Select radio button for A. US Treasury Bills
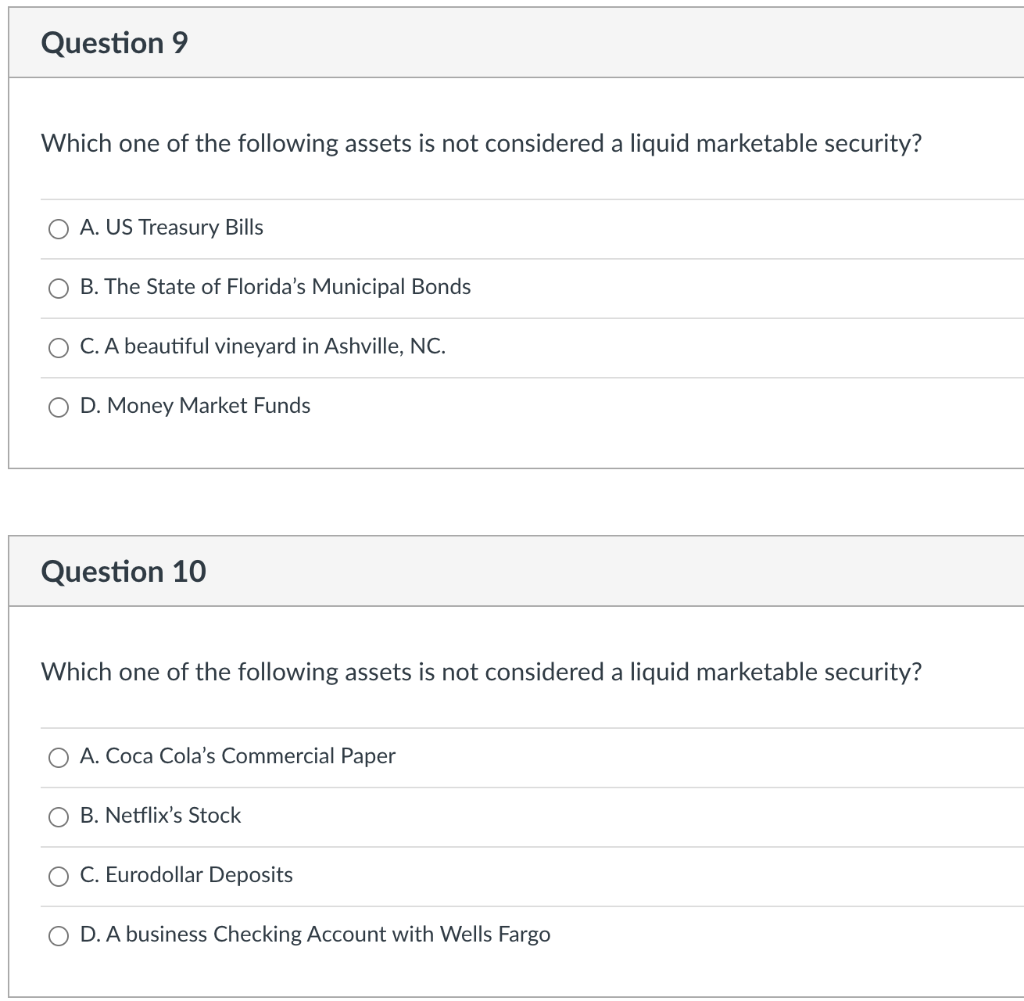The image size is (1024, 1001). point(57,228)
